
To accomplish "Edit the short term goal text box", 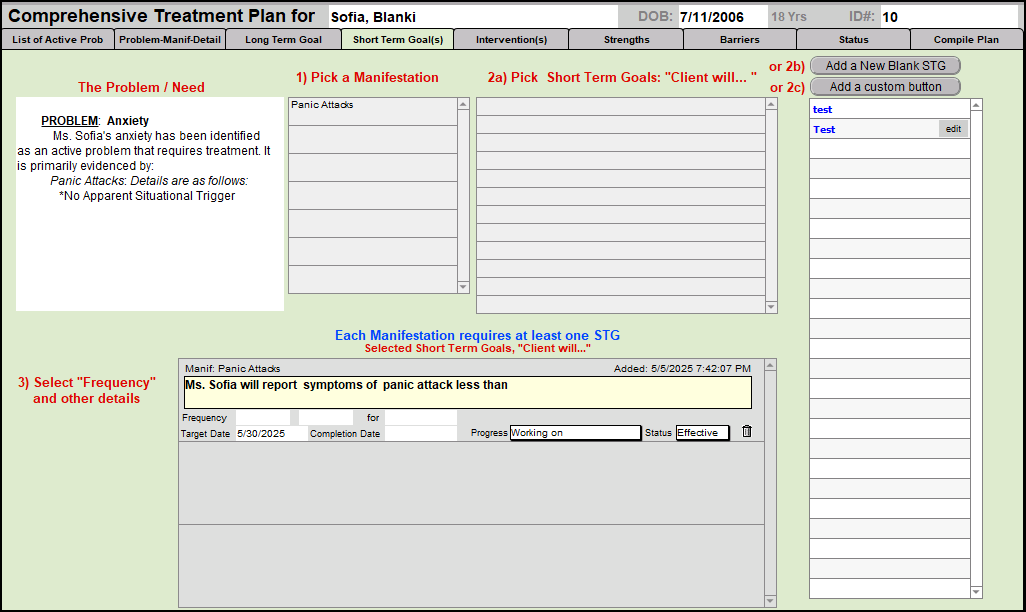I will click(467, 392).
